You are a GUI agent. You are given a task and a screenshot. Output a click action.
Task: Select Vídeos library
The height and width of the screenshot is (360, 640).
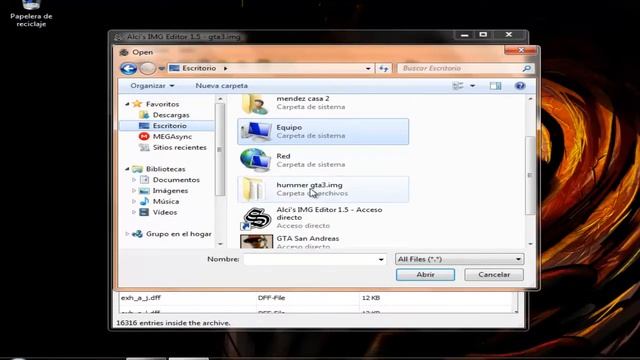(x=165, y=212)
